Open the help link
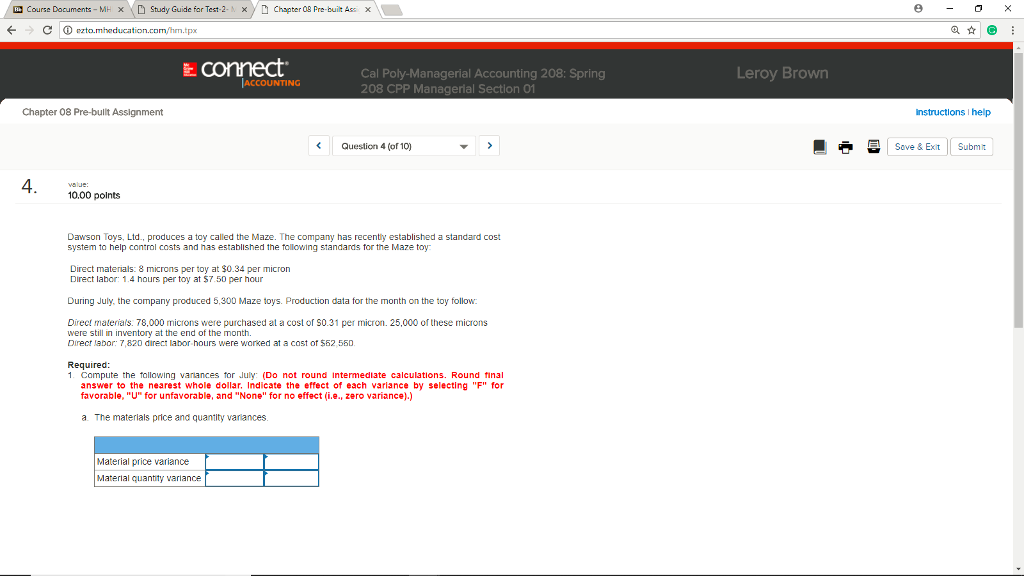The height and width of the screenshot is (576, 1024). pyautogui.click(x=981, y=112)
